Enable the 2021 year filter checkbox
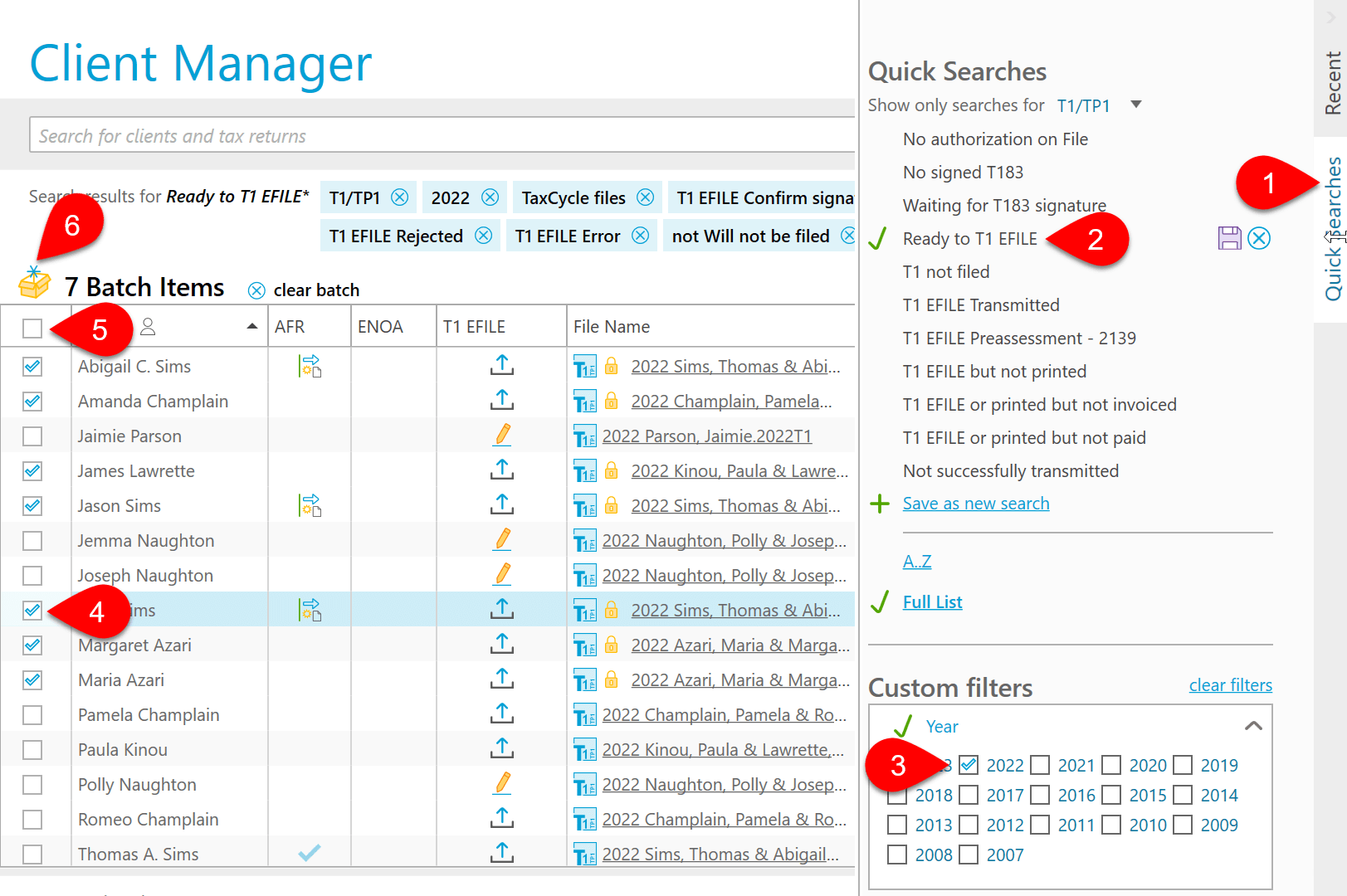1347x896 pixels. click(x=1040, y=765)
